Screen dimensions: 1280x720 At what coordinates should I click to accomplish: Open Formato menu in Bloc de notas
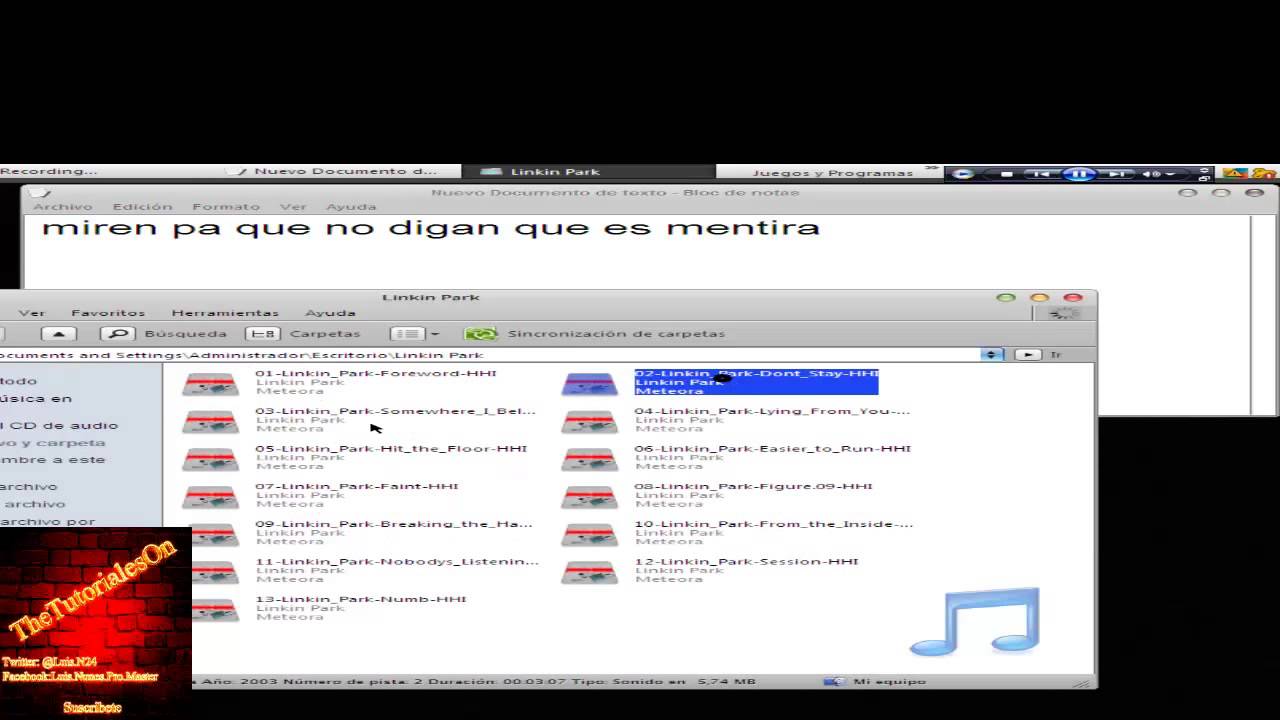pyautogui.click(x=226, y=206)
